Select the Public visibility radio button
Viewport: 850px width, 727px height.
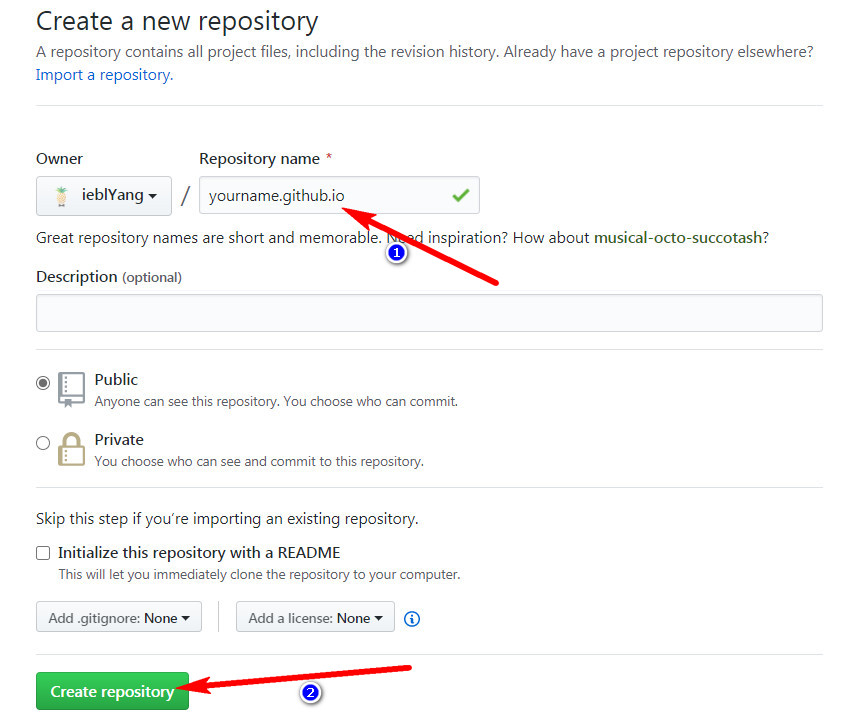(43, 382)
